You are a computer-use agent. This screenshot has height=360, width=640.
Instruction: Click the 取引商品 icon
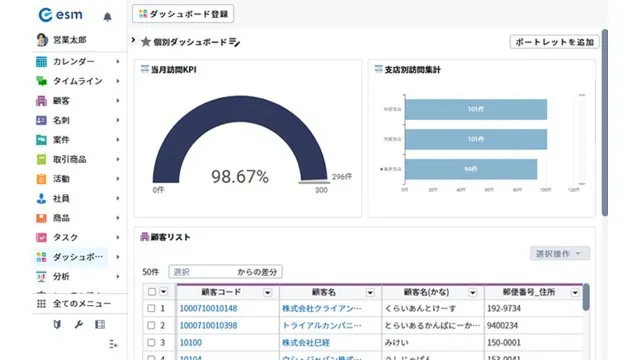(x=41, y=159)
